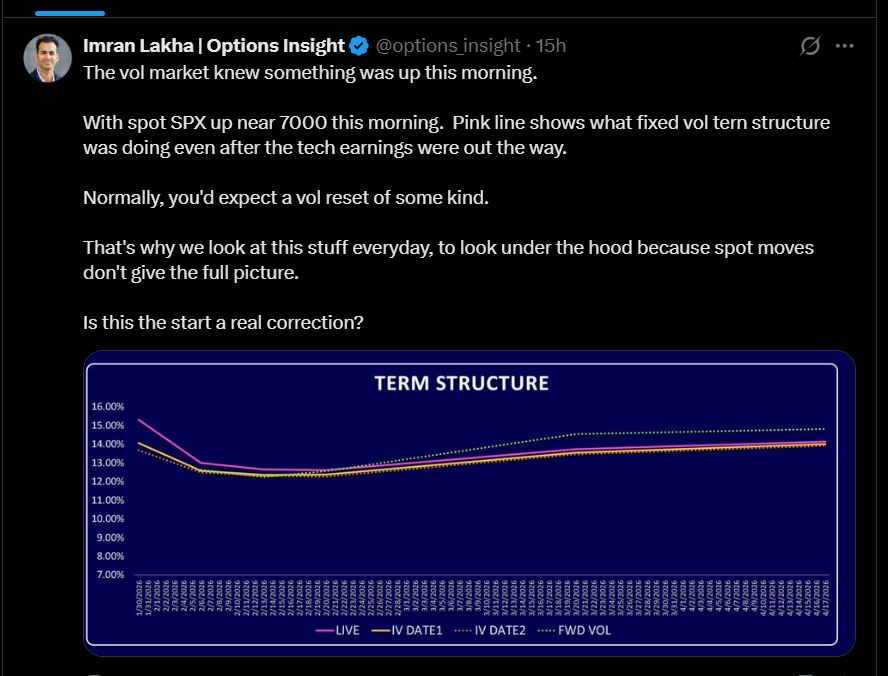888x676 pixels.
Task: Open tweet via the 15h timestamp
Action: pyautogui.click(x=551, y=46)
